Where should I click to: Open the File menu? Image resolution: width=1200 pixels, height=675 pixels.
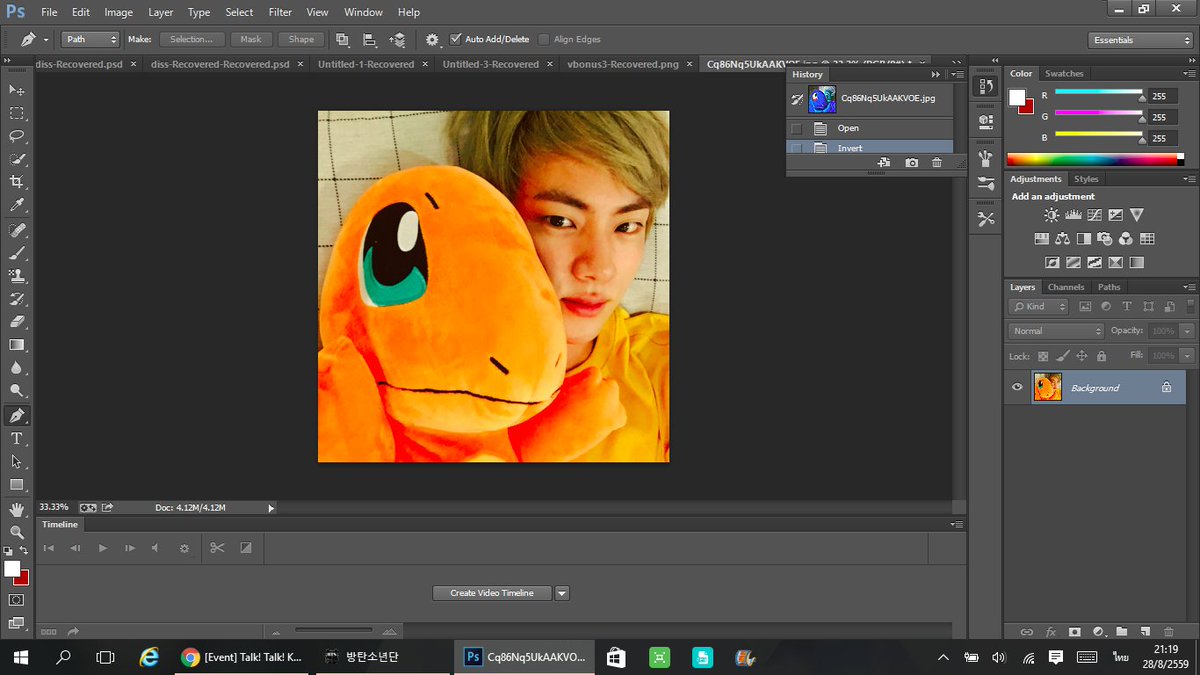coord(49,12)
